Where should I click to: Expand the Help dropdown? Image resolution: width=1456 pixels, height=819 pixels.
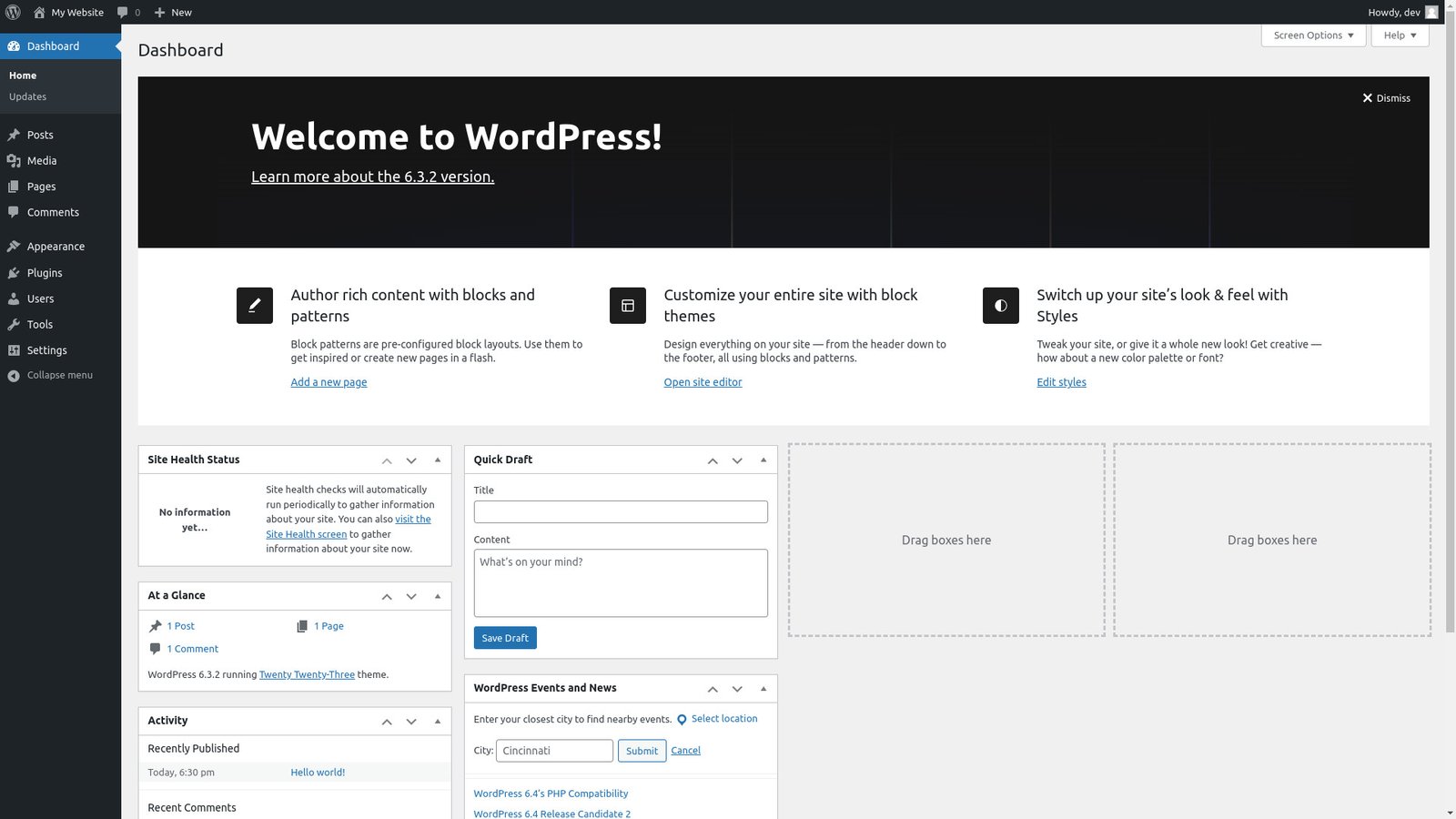(1399, 35)
